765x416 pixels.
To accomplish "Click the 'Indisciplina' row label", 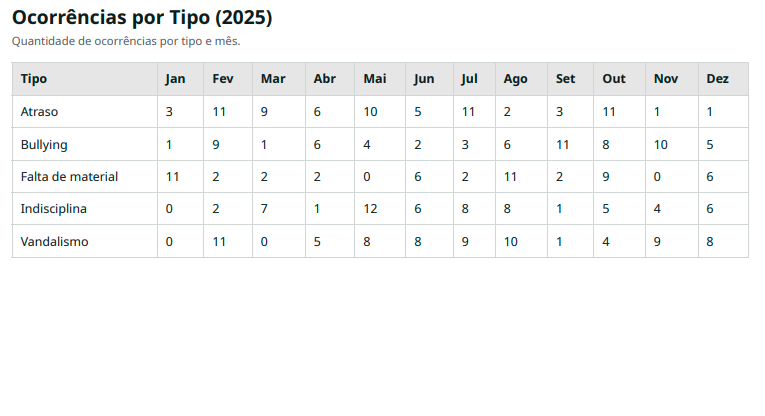I will (53, 209).
